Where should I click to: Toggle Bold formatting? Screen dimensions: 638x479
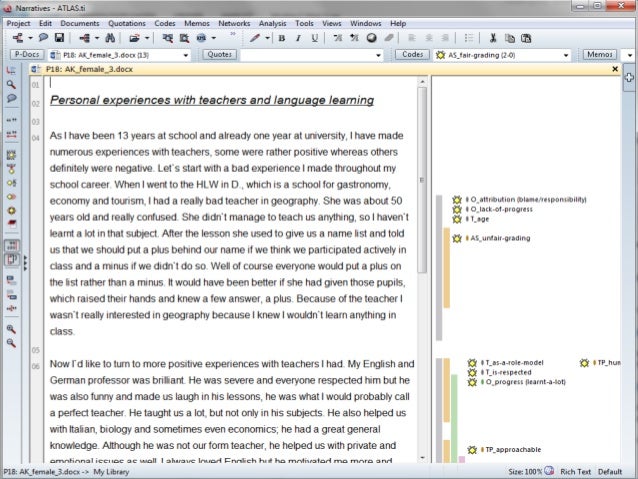(x=281, y=38)
